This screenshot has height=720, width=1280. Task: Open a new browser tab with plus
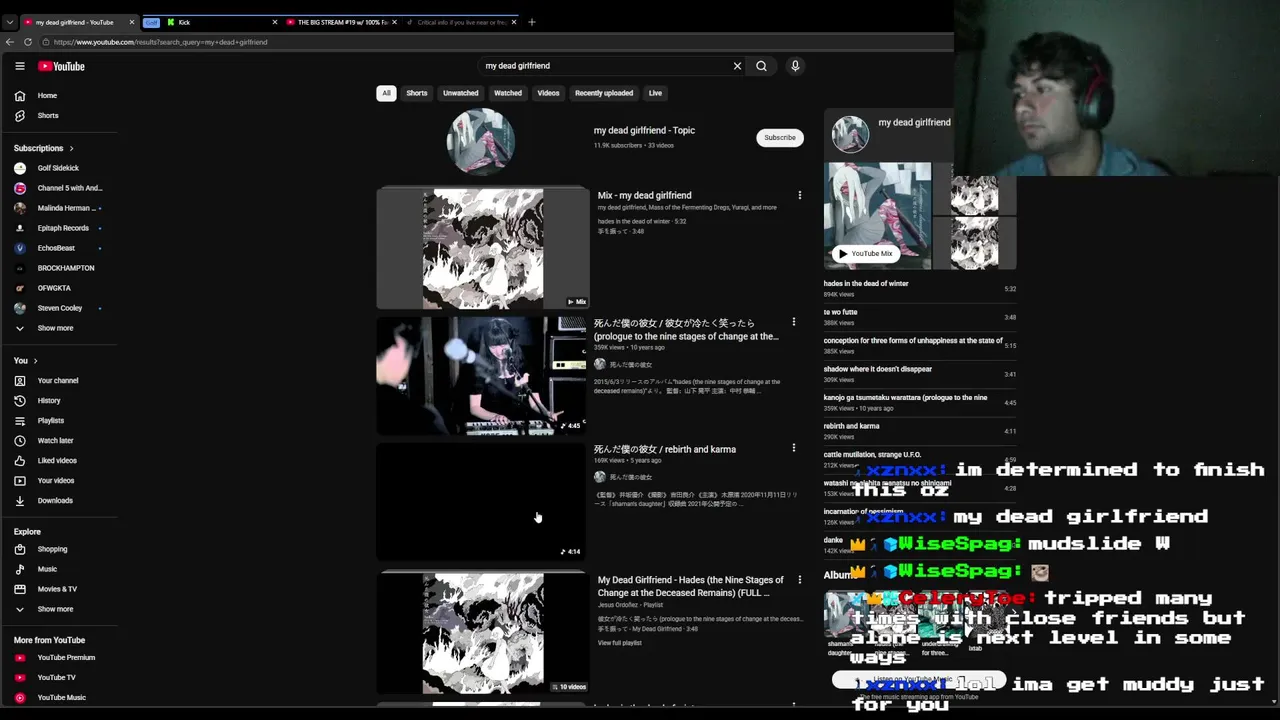pos(532,22)
